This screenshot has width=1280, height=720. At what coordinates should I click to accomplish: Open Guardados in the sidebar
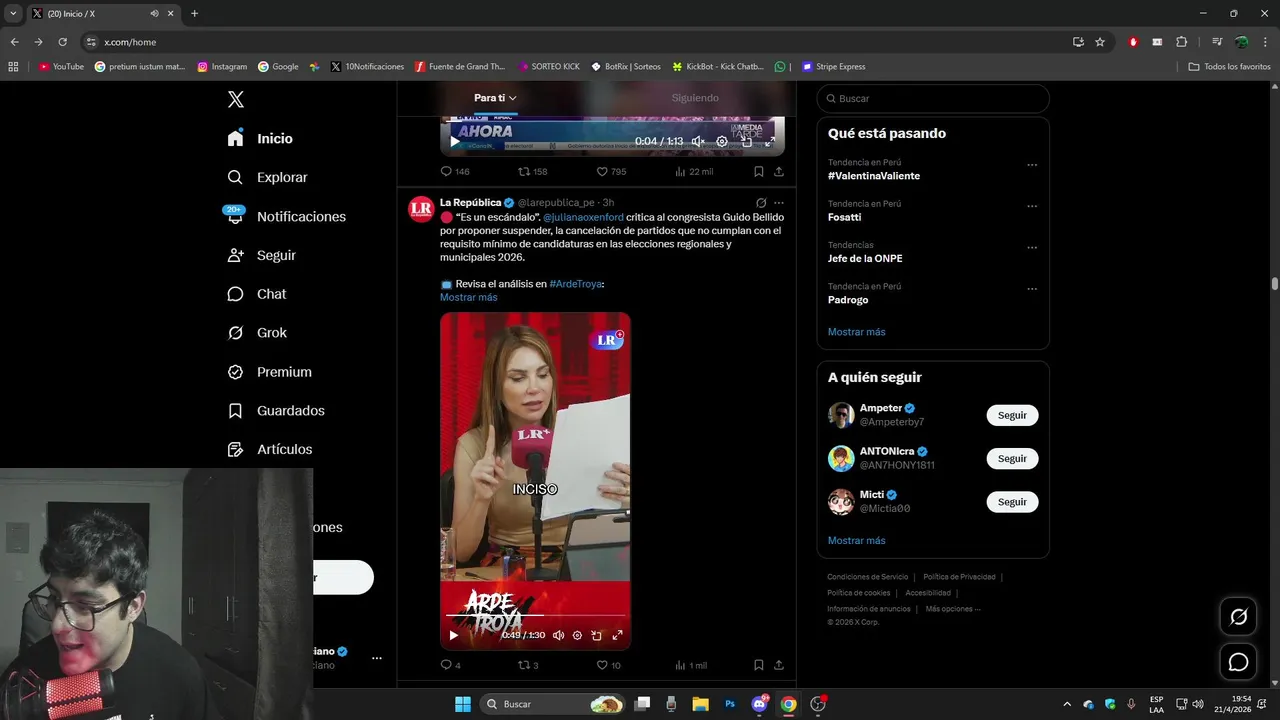pyautogui.click(x=275, y=411)
